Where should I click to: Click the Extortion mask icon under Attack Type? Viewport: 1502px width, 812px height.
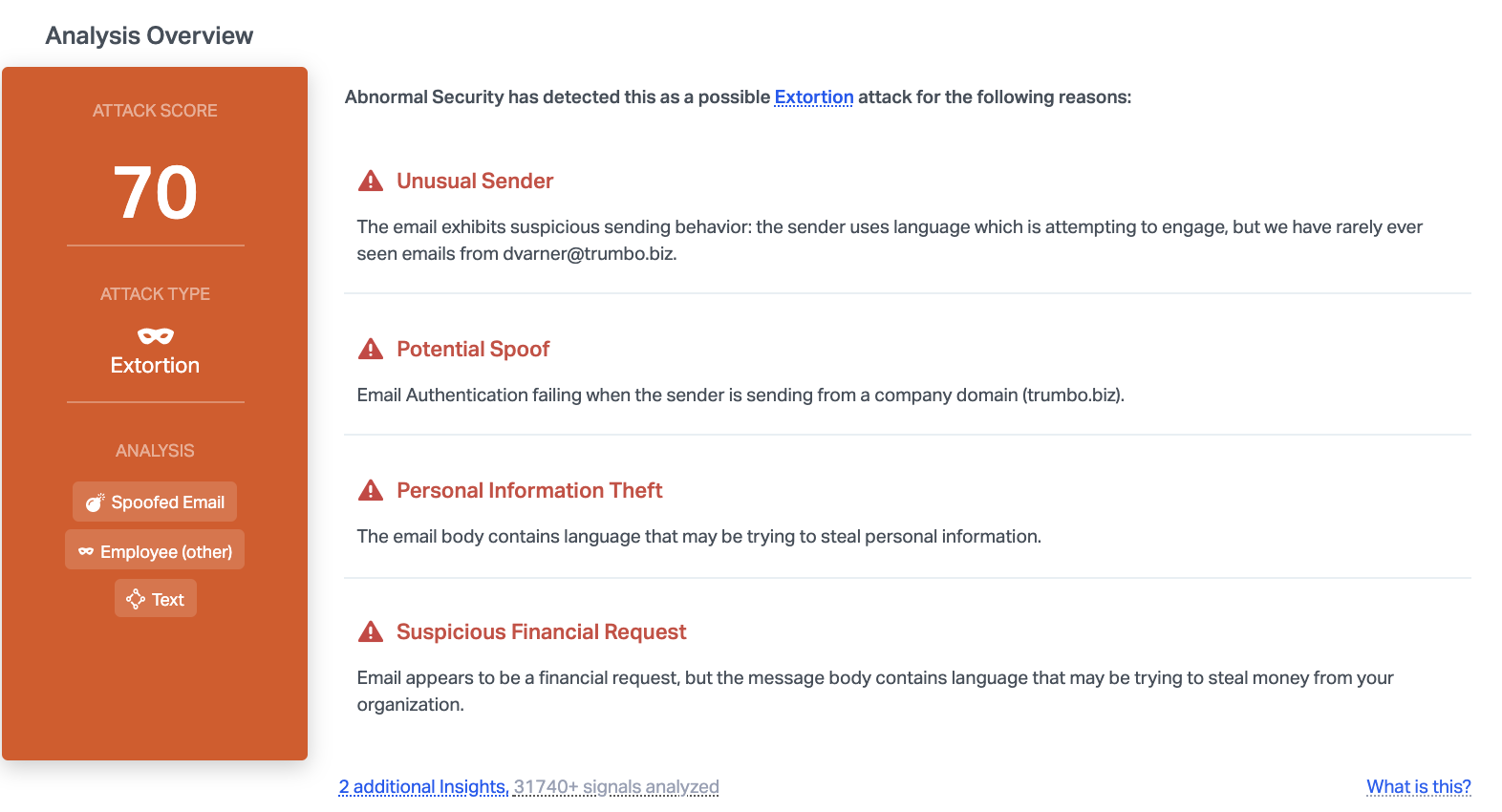(155, 335)
